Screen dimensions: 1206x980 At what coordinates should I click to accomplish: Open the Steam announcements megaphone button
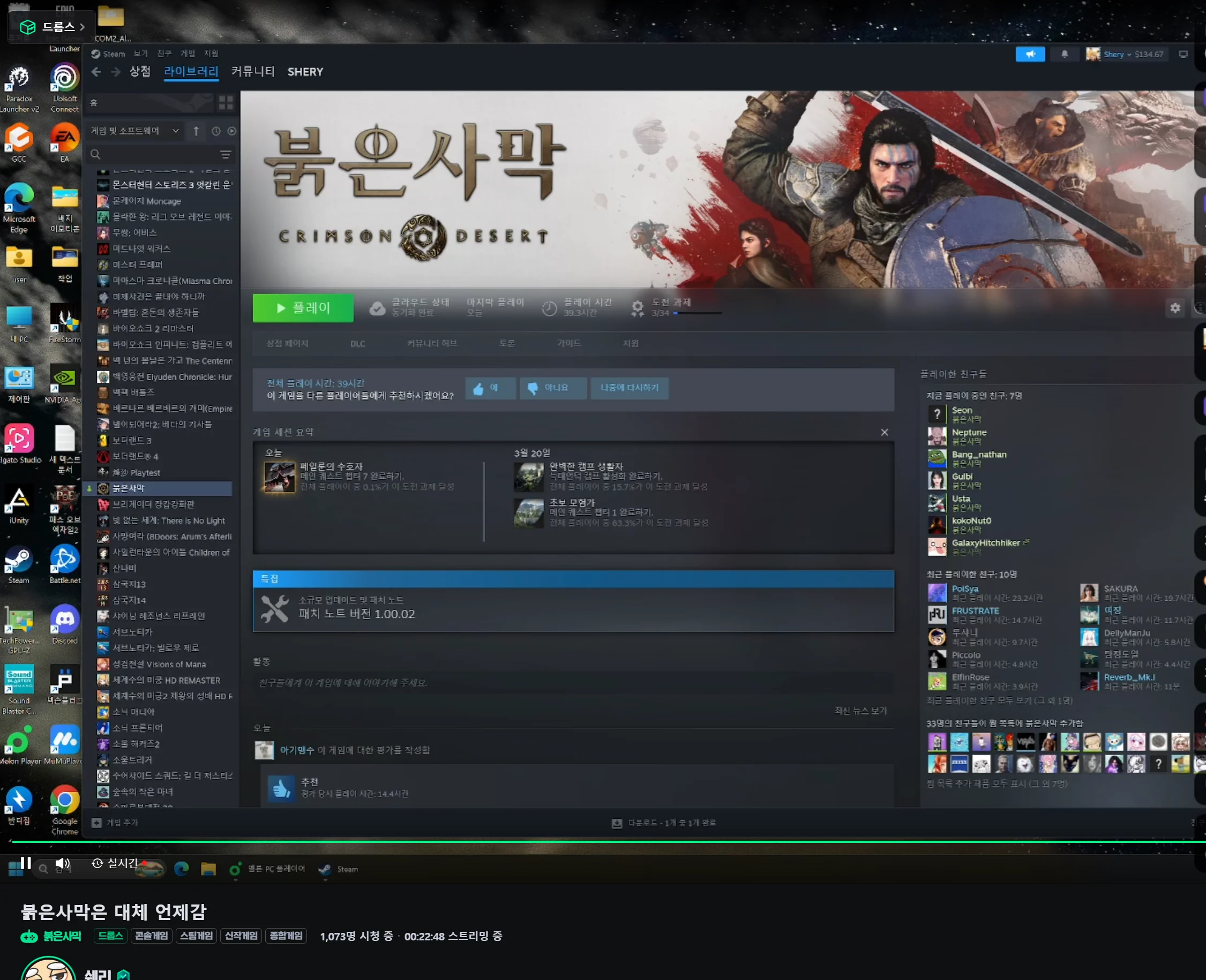pyautogui.click(x=1030, y=54)
